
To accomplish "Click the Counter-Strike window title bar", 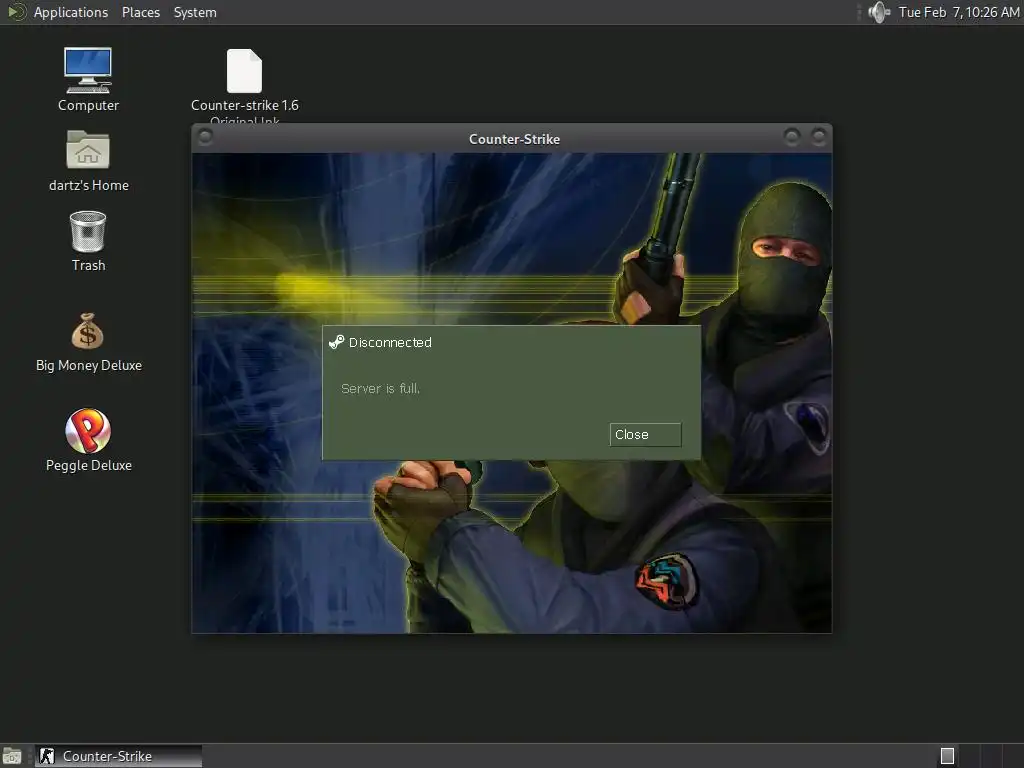I will coord(514,139).
